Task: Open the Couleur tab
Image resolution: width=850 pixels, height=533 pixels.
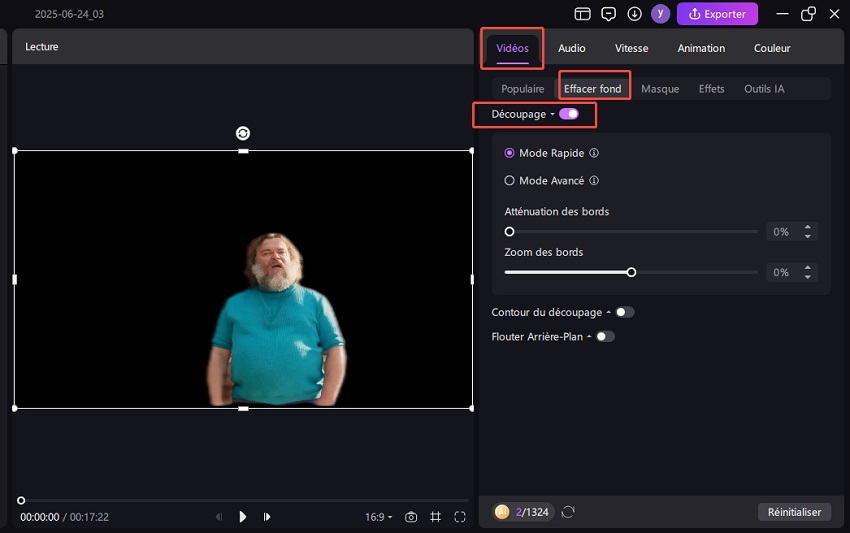Action: click(772, 48)
